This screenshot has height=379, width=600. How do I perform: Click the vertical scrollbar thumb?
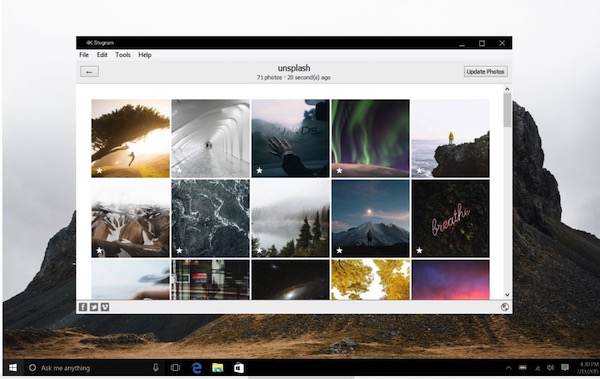507,110
